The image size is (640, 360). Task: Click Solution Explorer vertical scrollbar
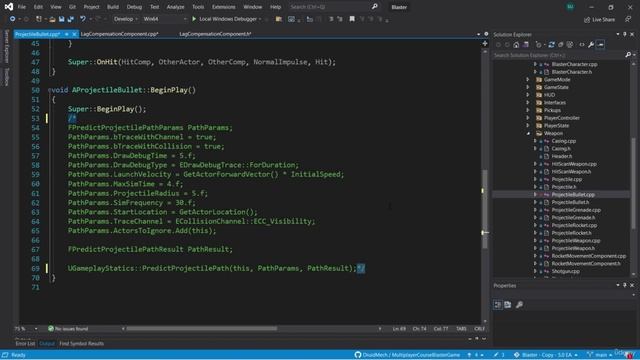633,183
